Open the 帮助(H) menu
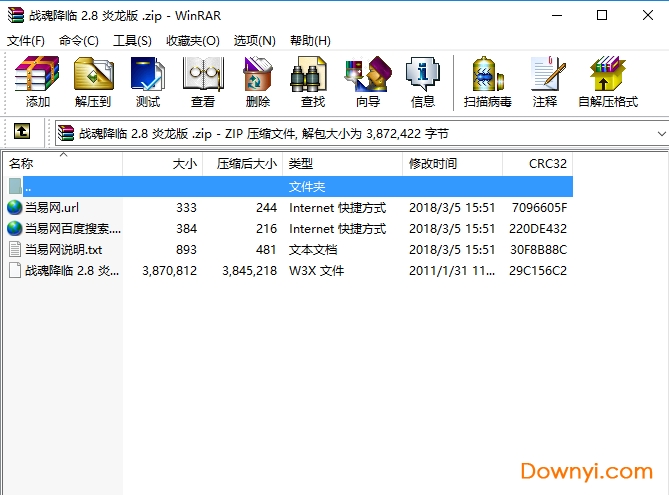 coord(310,41)
